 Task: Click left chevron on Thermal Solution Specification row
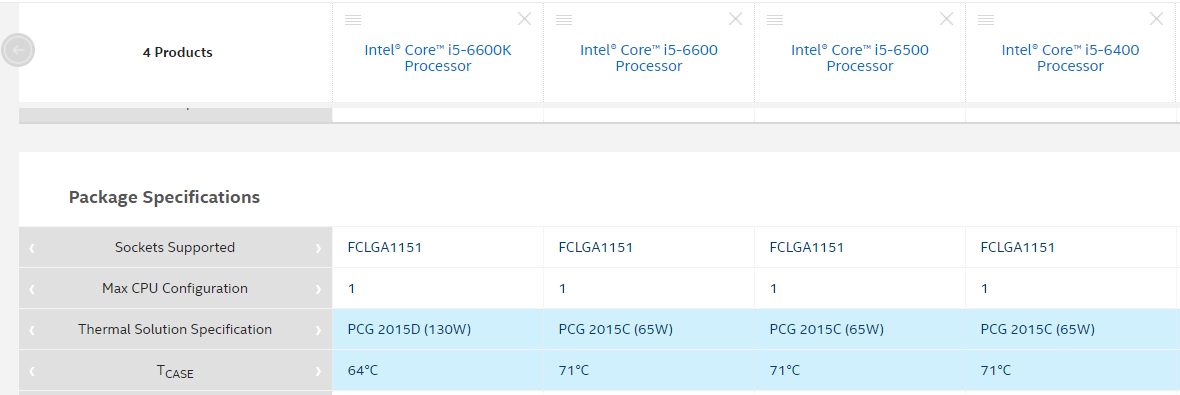(32, 330)
